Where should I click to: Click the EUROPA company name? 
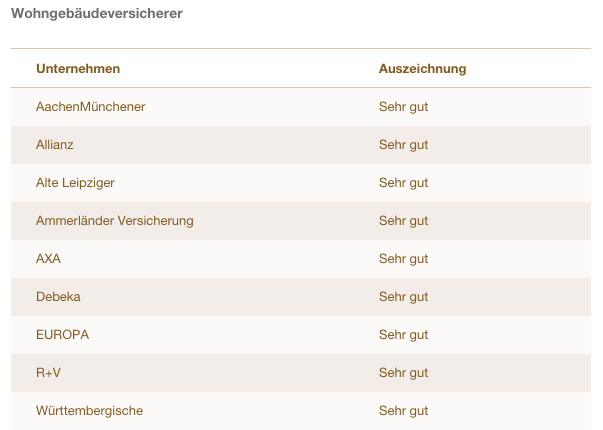tap(62, 335)
